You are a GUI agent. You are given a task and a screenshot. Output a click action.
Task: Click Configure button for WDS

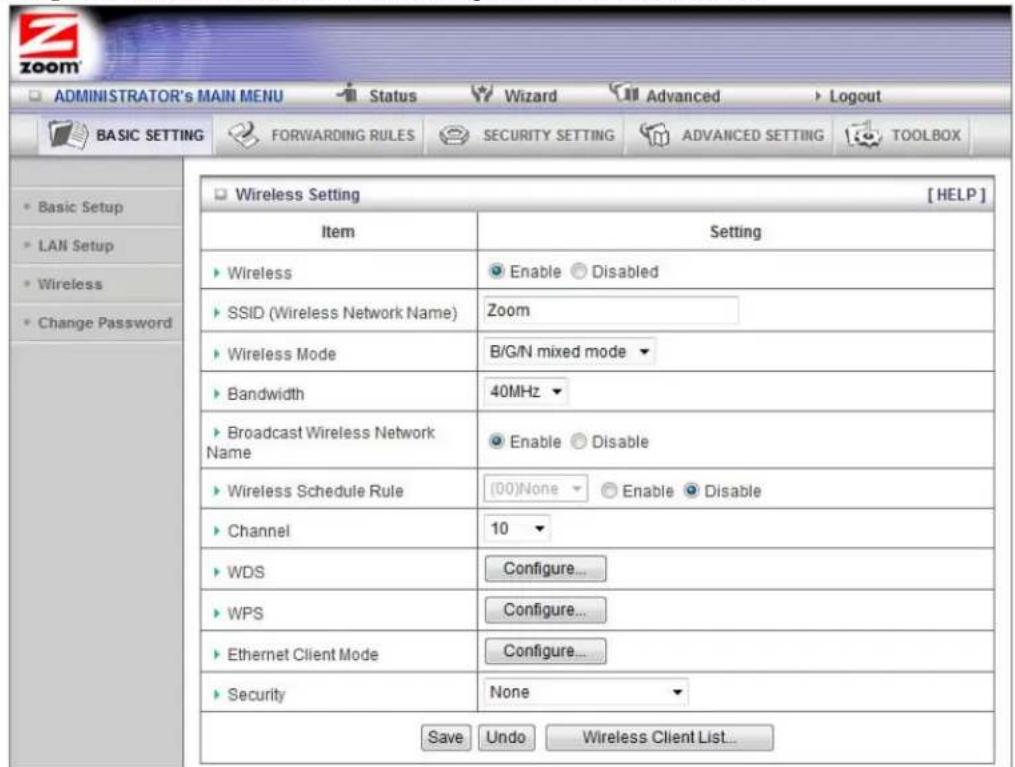click(546, 569)
